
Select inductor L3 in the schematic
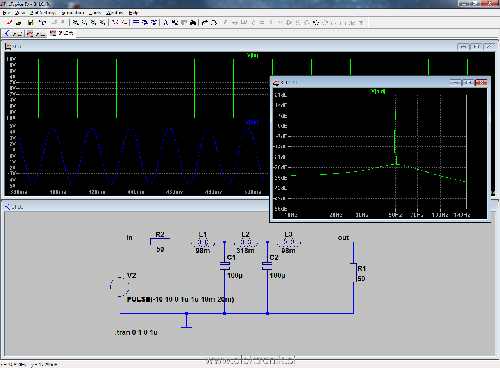(x=289, y=243)
